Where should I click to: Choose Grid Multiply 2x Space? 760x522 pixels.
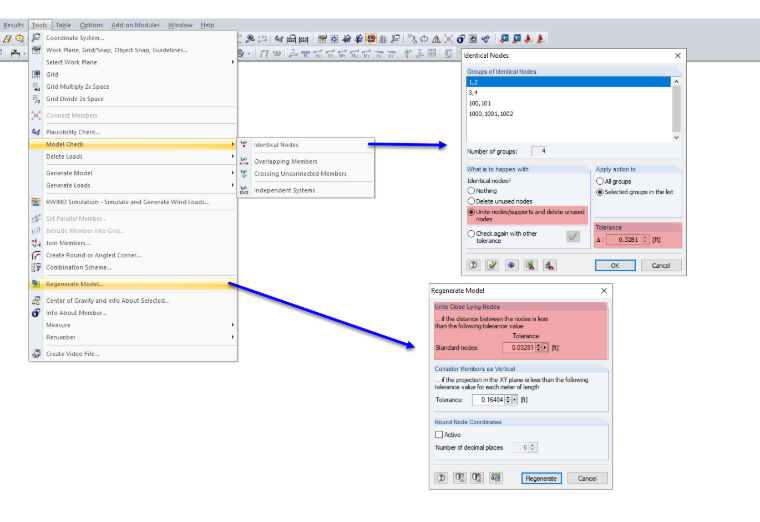coord(133,86)
